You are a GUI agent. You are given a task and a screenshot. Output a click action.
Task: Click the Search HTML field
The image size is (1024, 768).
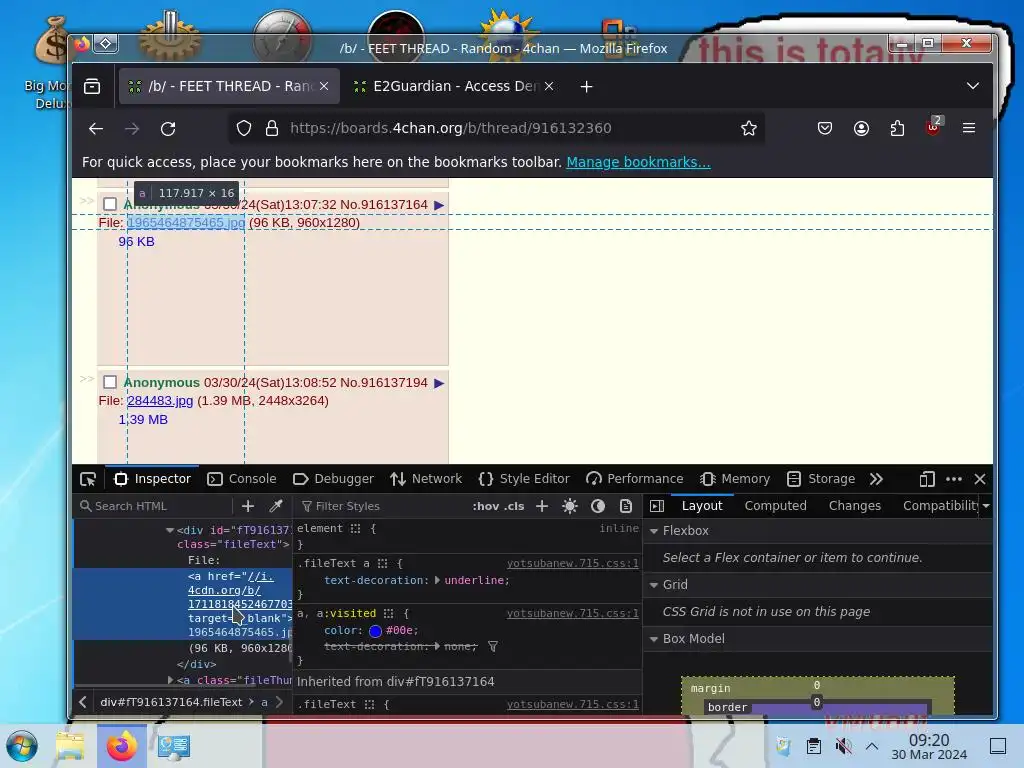pyautogui.click(x=154, y=506)
